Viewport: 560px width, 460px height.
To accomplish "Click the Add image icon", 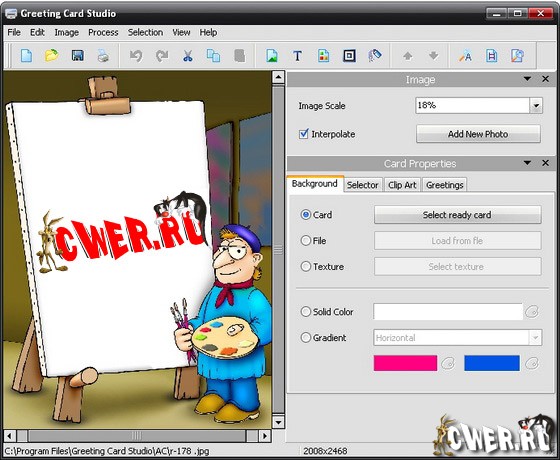I will [272, 56].
